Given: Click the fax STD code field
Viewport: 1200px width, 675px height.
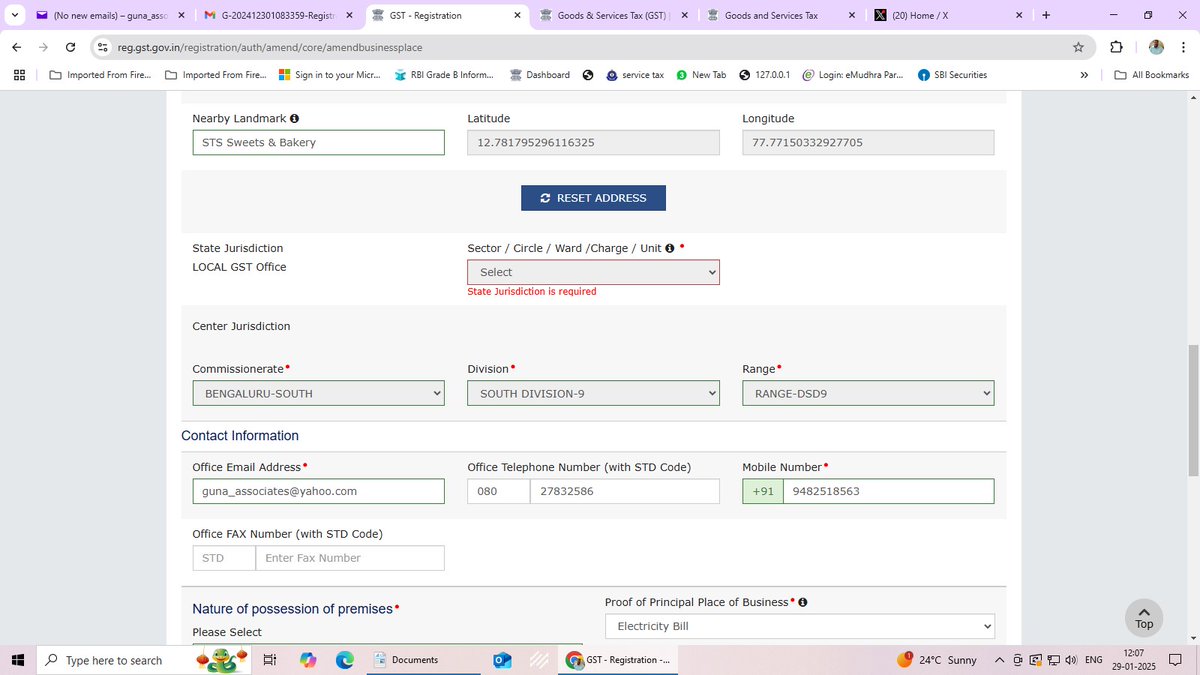Looking at the screenshot, I should (x=224, y=558).
